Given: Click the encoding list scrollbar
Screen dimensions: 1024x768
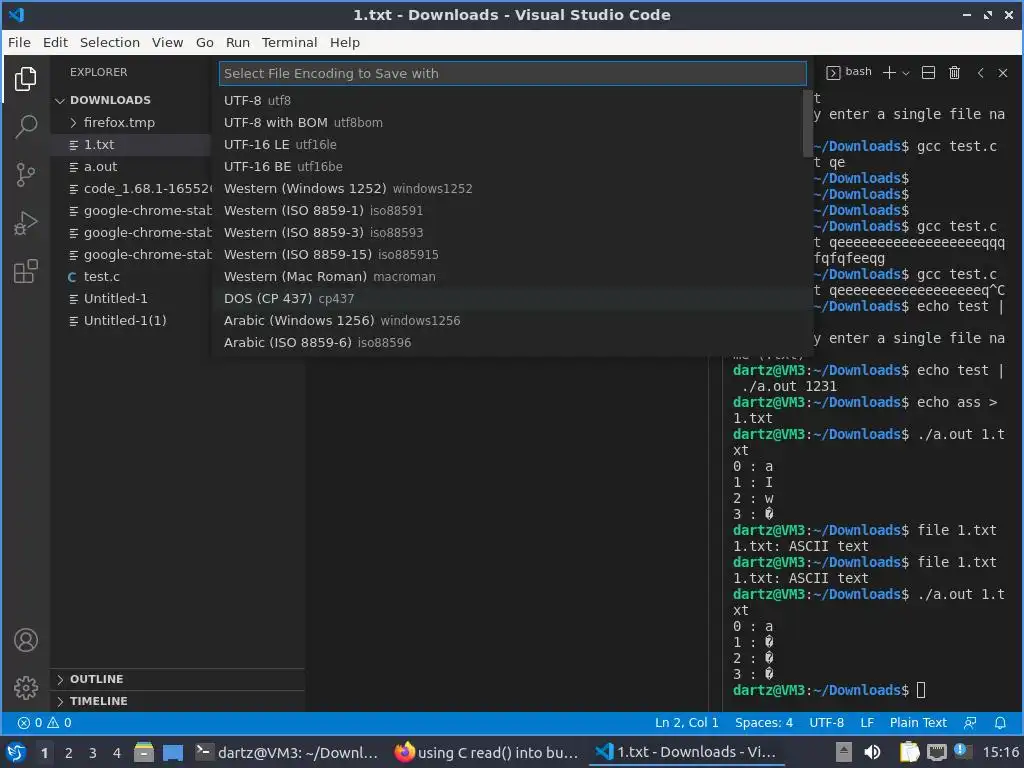Looking at the screenshot, I should click(x=807, y=123).
